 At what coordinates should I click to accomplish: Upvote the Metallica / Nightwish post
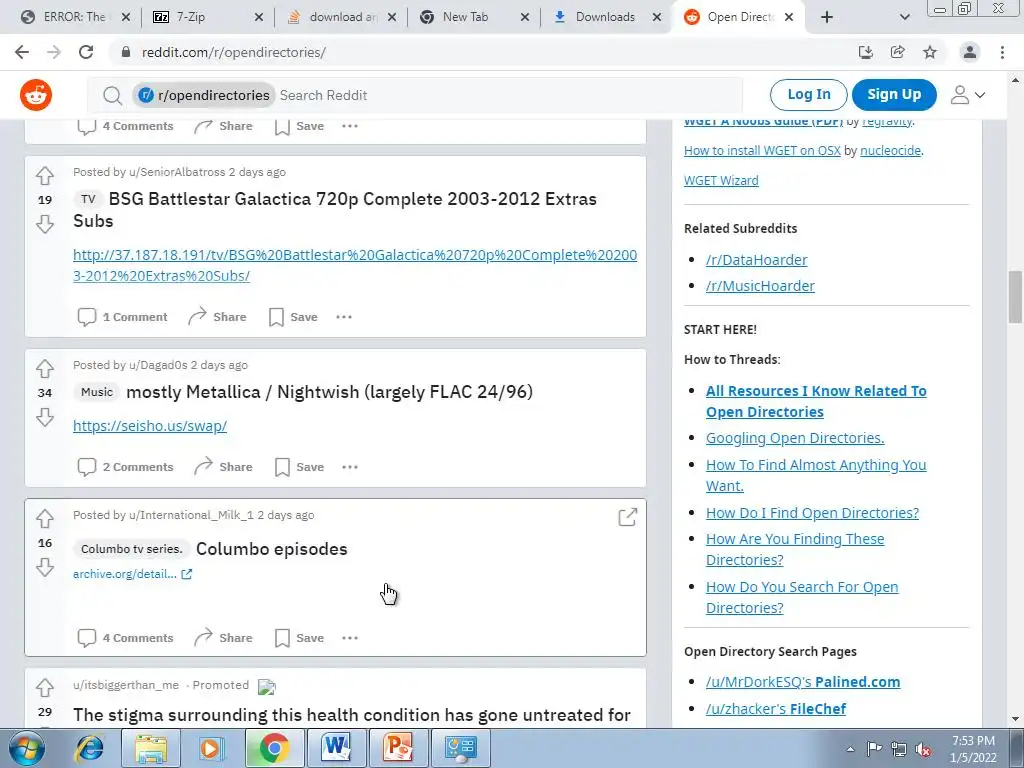44,368
